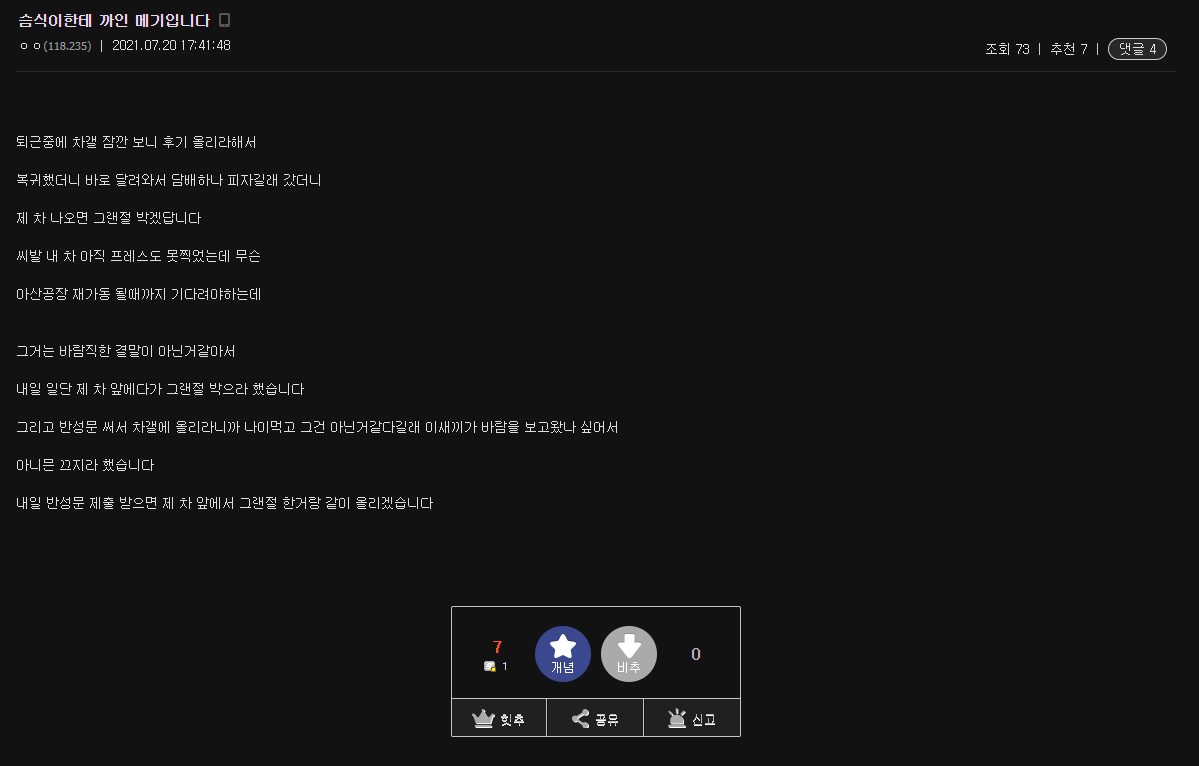Viewport: 1199px width, 766px height.
Task: Click the downvote count 0
Action: pyautogui.click(x=696, y=654)
